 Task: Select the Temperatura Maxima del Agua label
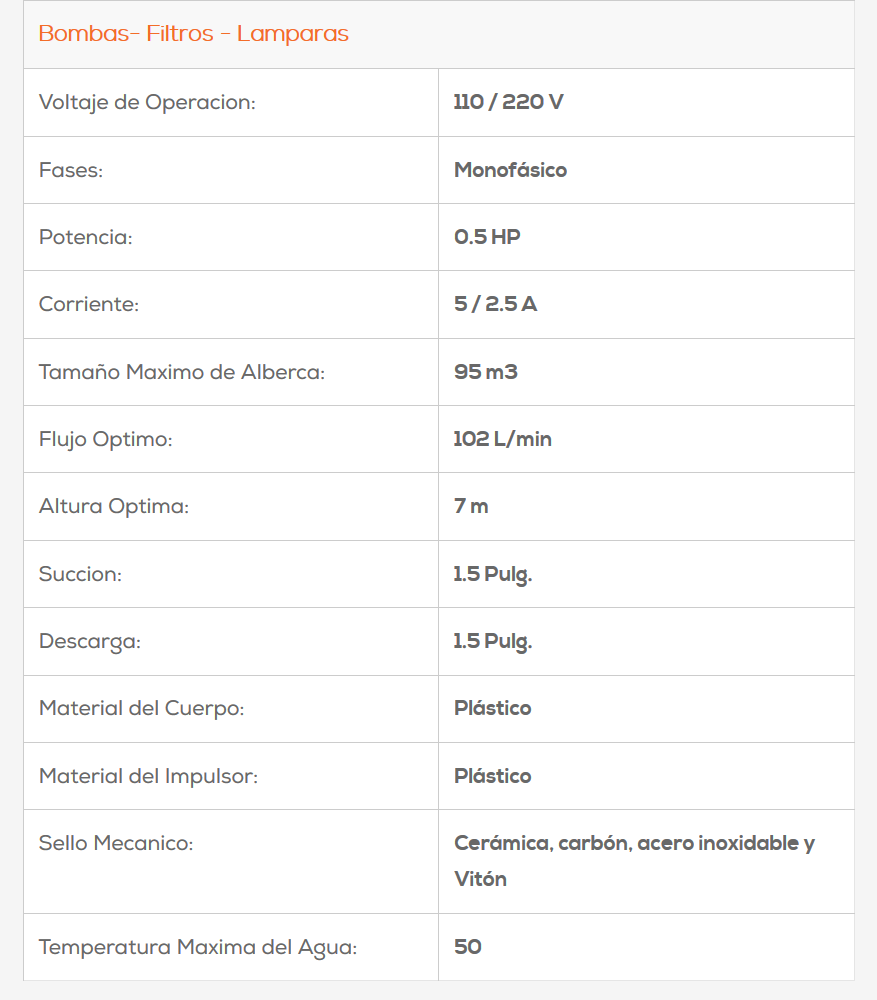198,946
